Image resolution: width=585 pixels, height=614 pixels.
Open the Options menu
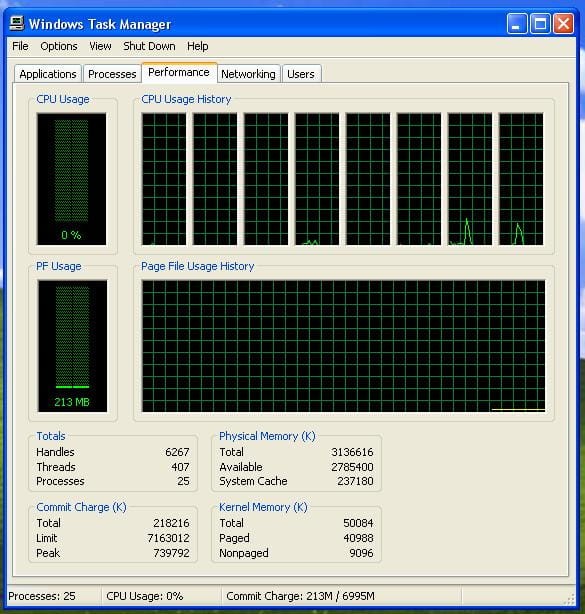coord(59,46)
